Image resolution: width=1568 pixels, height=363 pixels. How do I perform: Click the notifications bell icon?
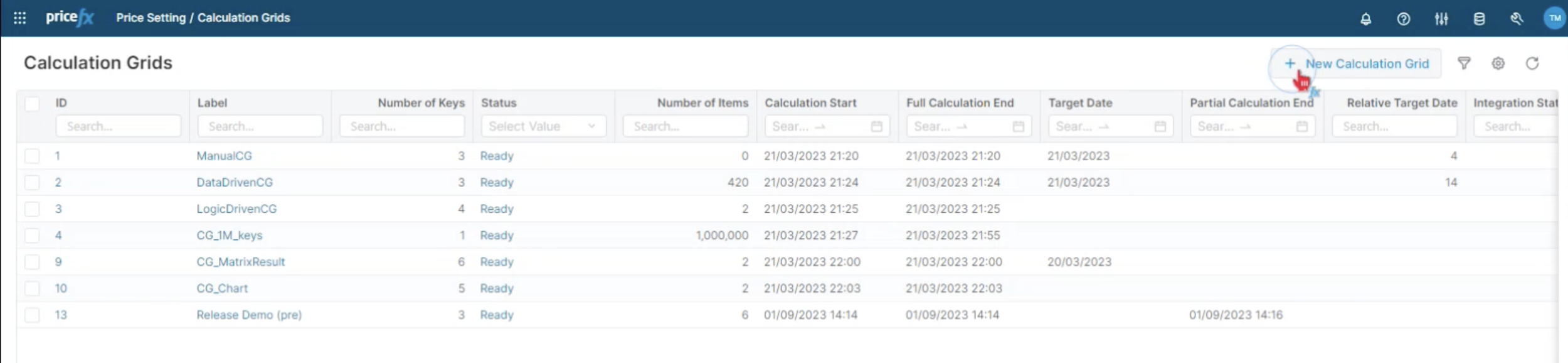[x=1365, y=19]
